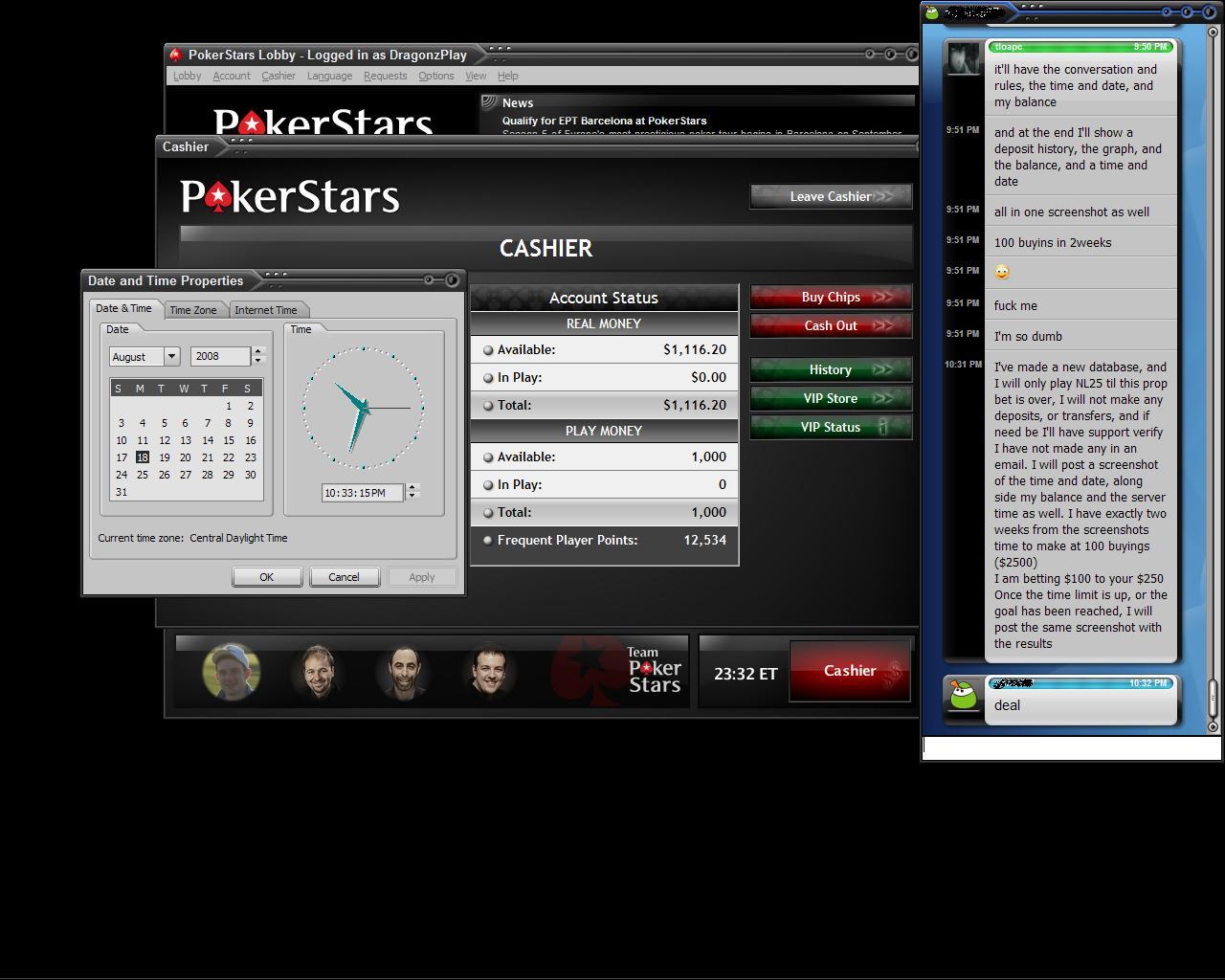Image resolution: width=1225 pixels, height=980 pixels.
Task: Click the PokerStars logo in the Cashier window
Action: [x=290, y=196]
